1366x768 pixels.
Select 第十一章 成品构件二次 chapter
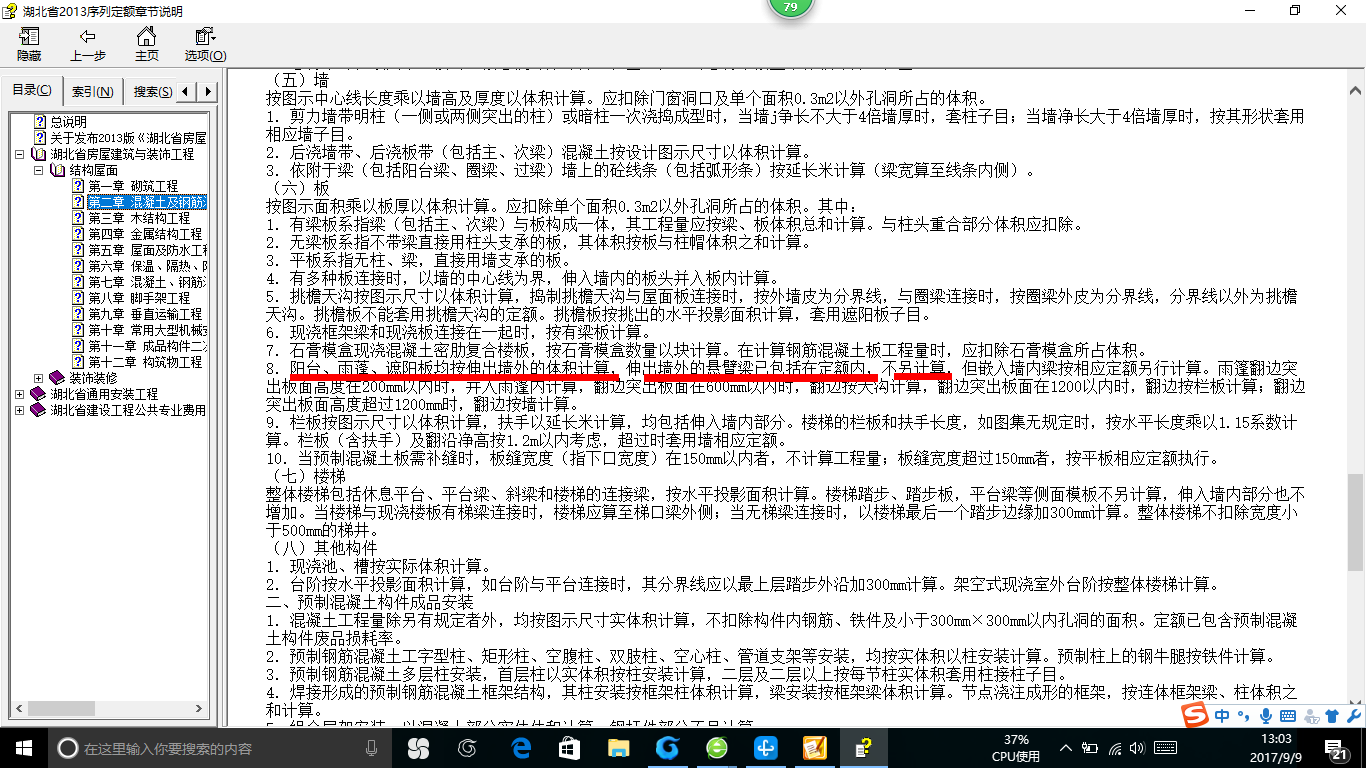(147, 346)
